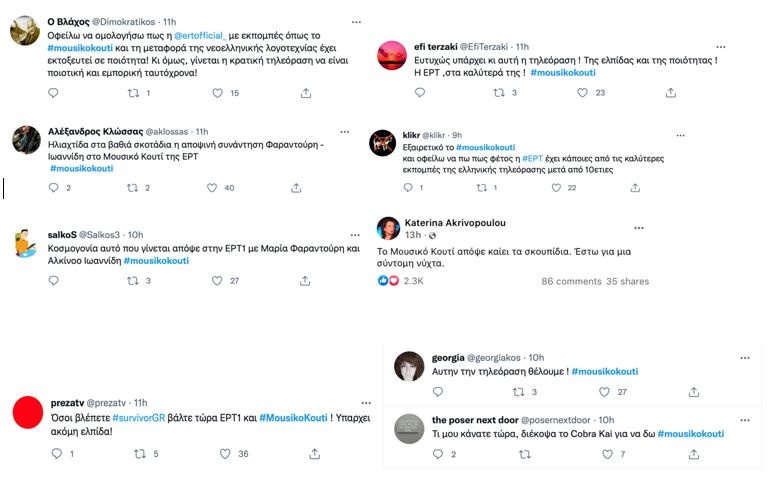The image size is (769, 494).
Task: Reply to prezatv's tweet
Action: point(56,454)
